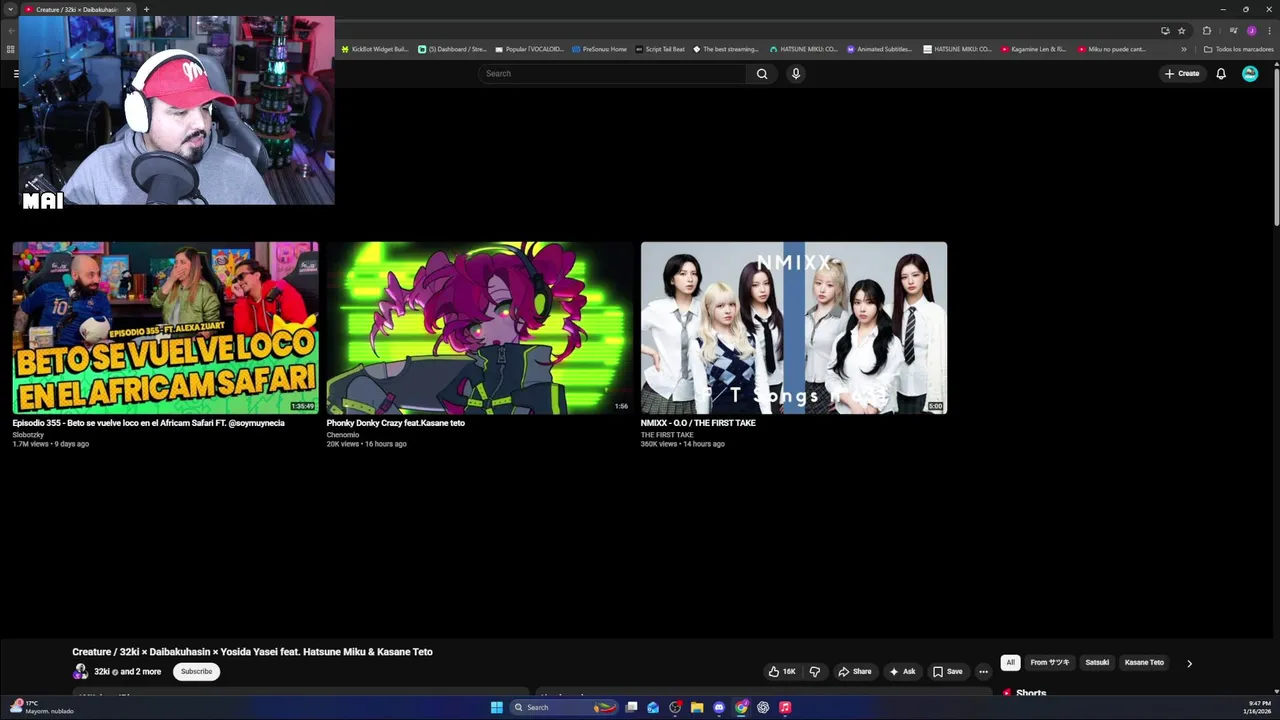
Task: Open the Slobotzky channel name
Action: tap(28, 435)
